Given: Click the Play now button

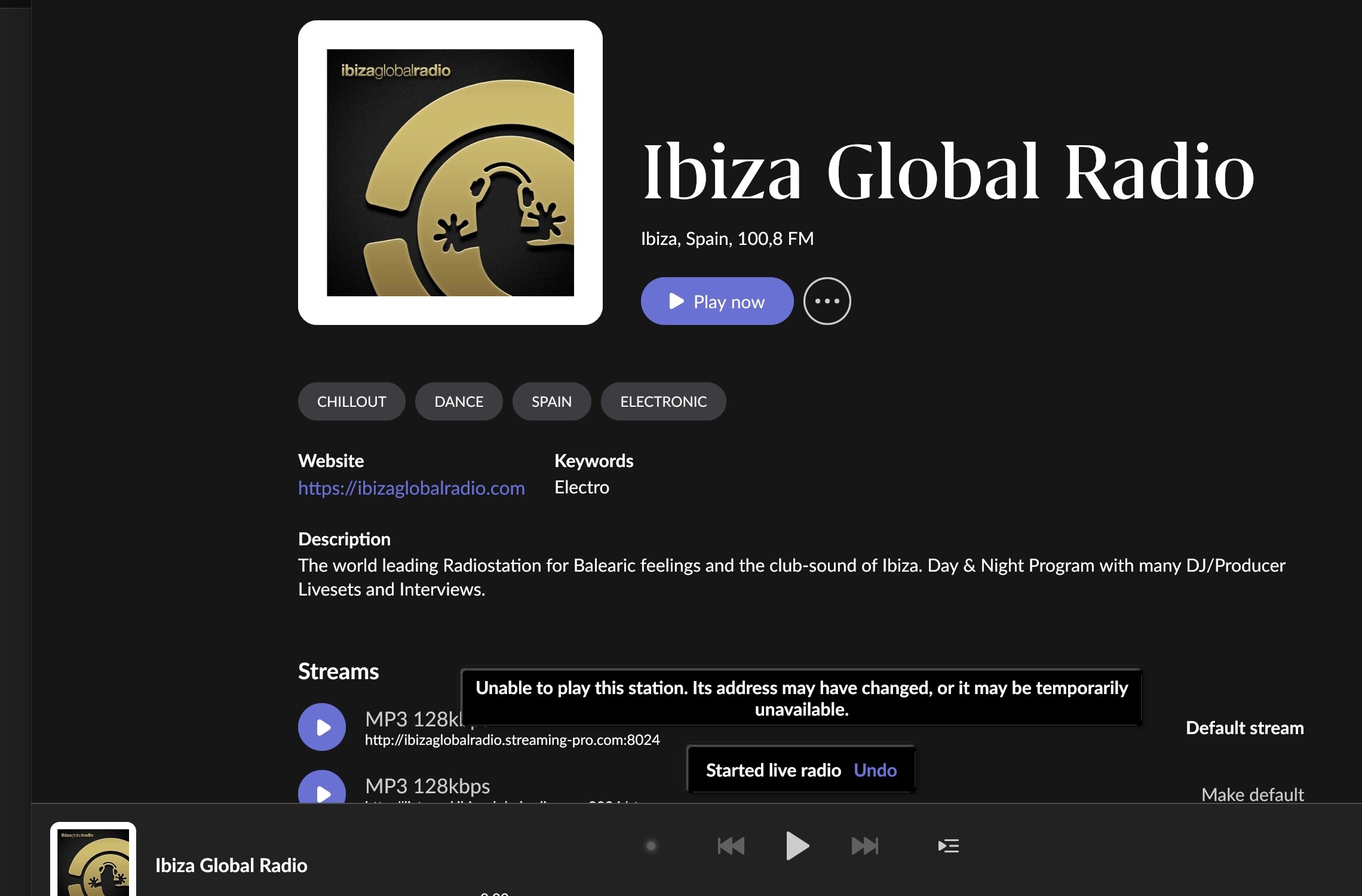Looking at the screenshot, I should coord(717,301).
